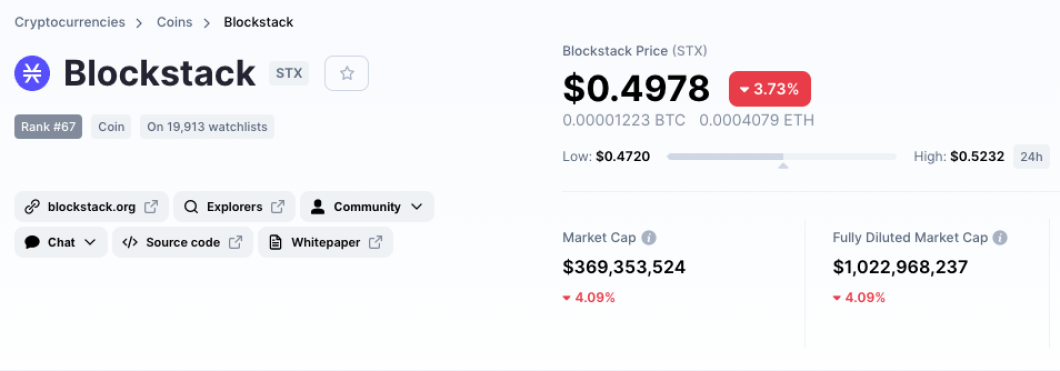Click the document icon for Whitepaper

coord(275,242)
